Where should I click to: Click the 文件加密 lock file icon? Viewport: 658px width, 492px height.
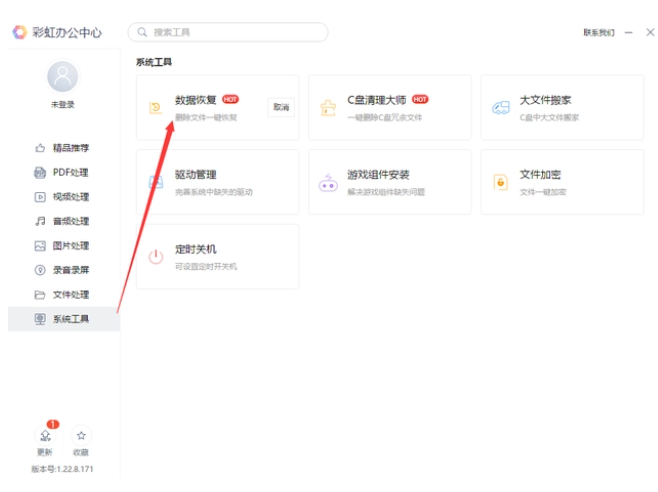pyautogui.click(x=501, y=182)
